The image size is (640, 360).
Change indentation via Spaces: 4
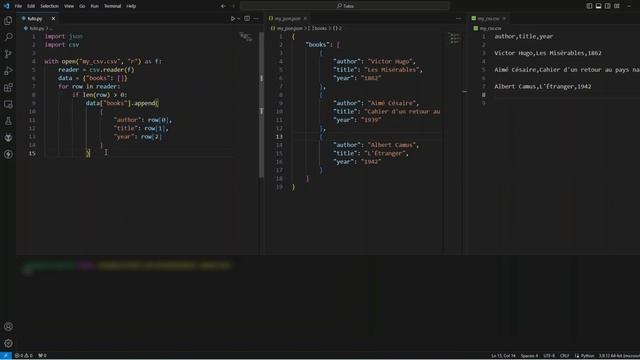529,356
